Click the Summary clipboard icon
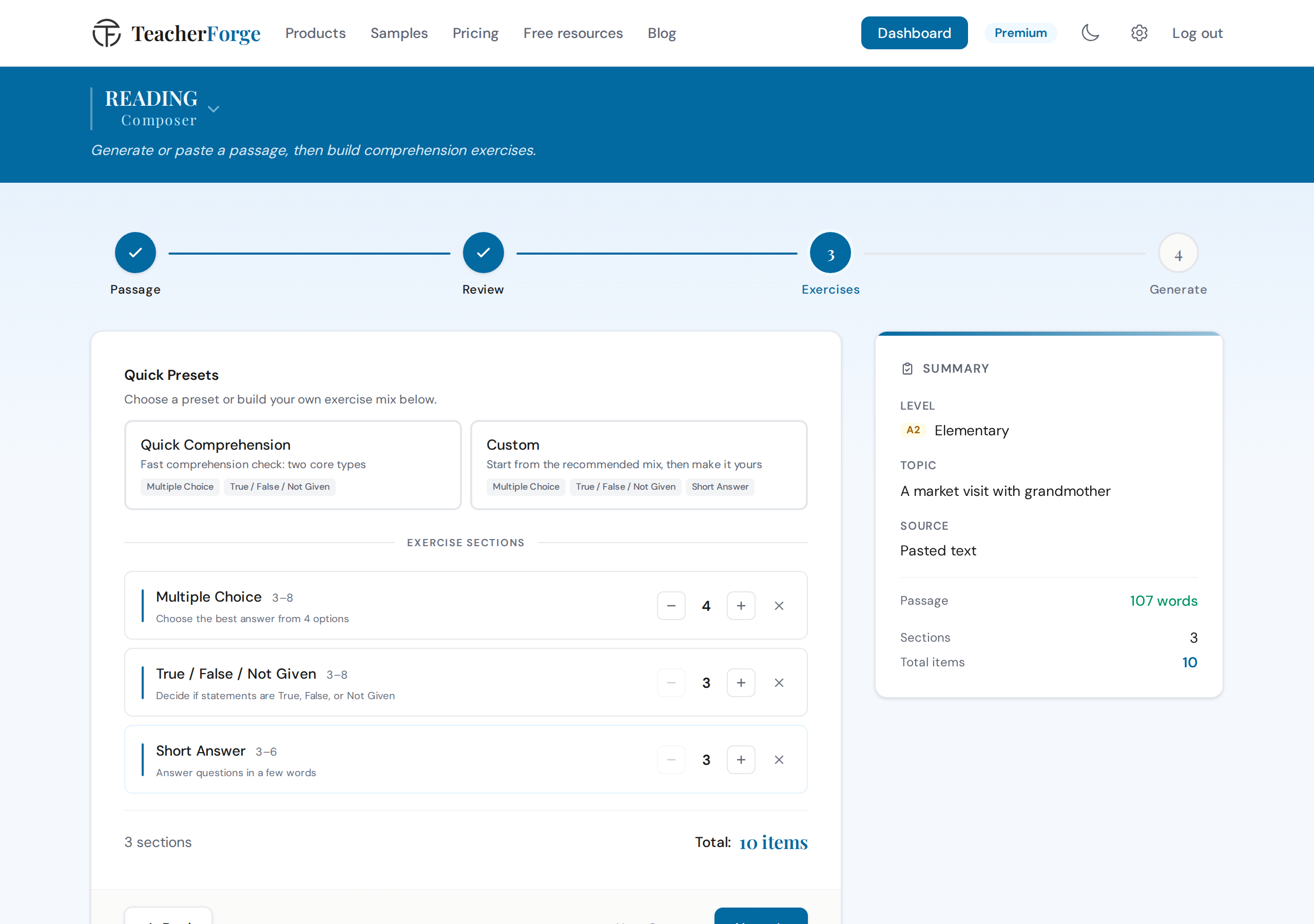 coord(907,369)
